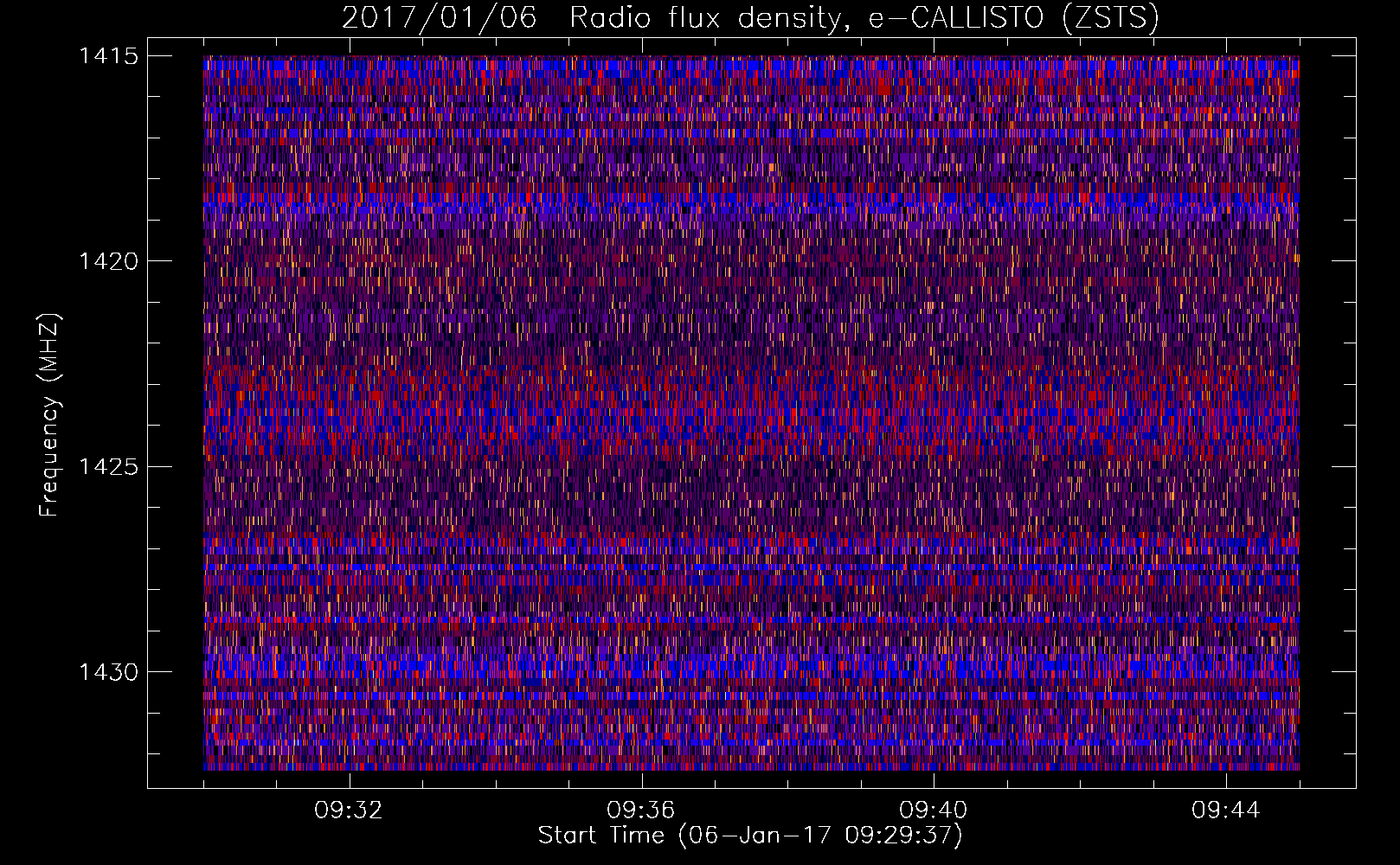Click the 09:44 time axis label
The width and height of the screenshot is (1400, 865).
point(1226,811)
